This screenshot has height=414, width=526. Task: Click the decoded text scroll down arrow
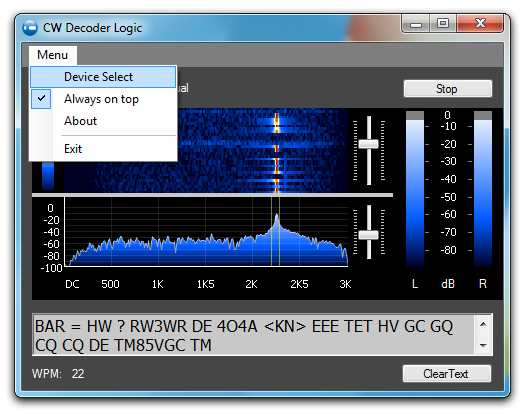[483, 345]
